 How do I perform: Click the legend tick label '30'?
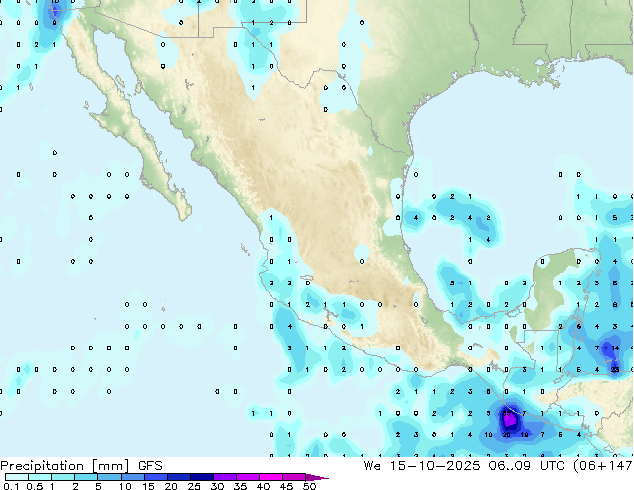218,486
